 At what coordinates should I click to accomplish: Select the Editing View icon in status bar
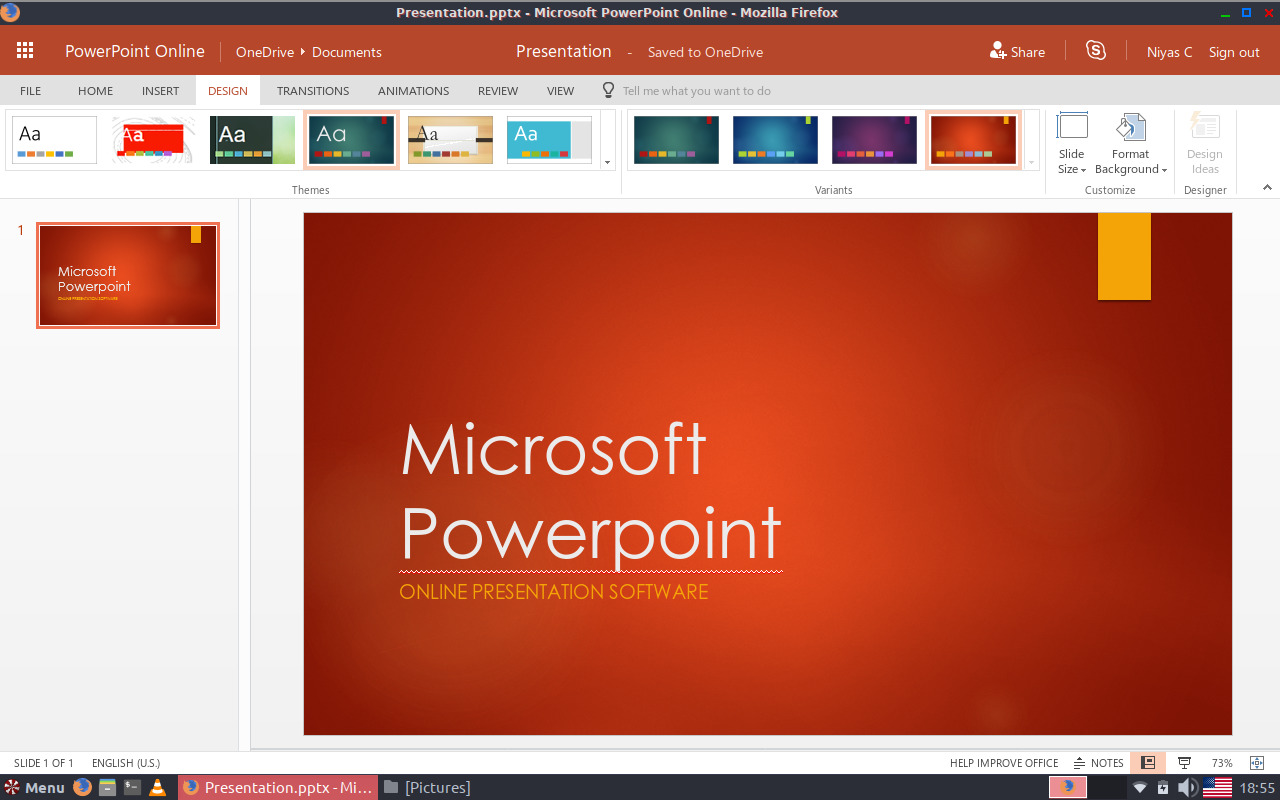coord(1147,762)
